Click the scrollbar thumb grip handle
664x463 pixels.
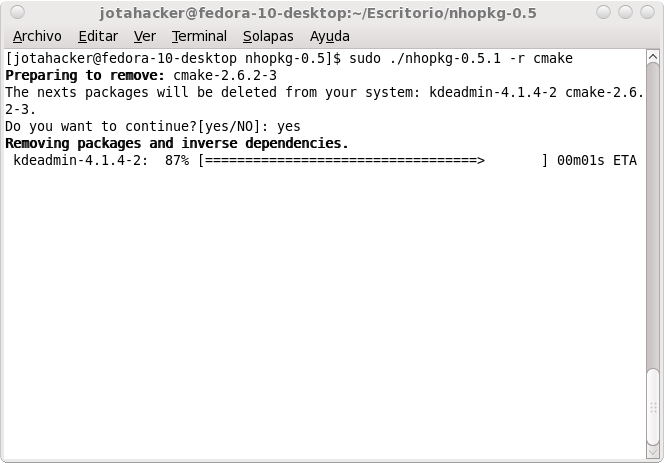point(653,407)
